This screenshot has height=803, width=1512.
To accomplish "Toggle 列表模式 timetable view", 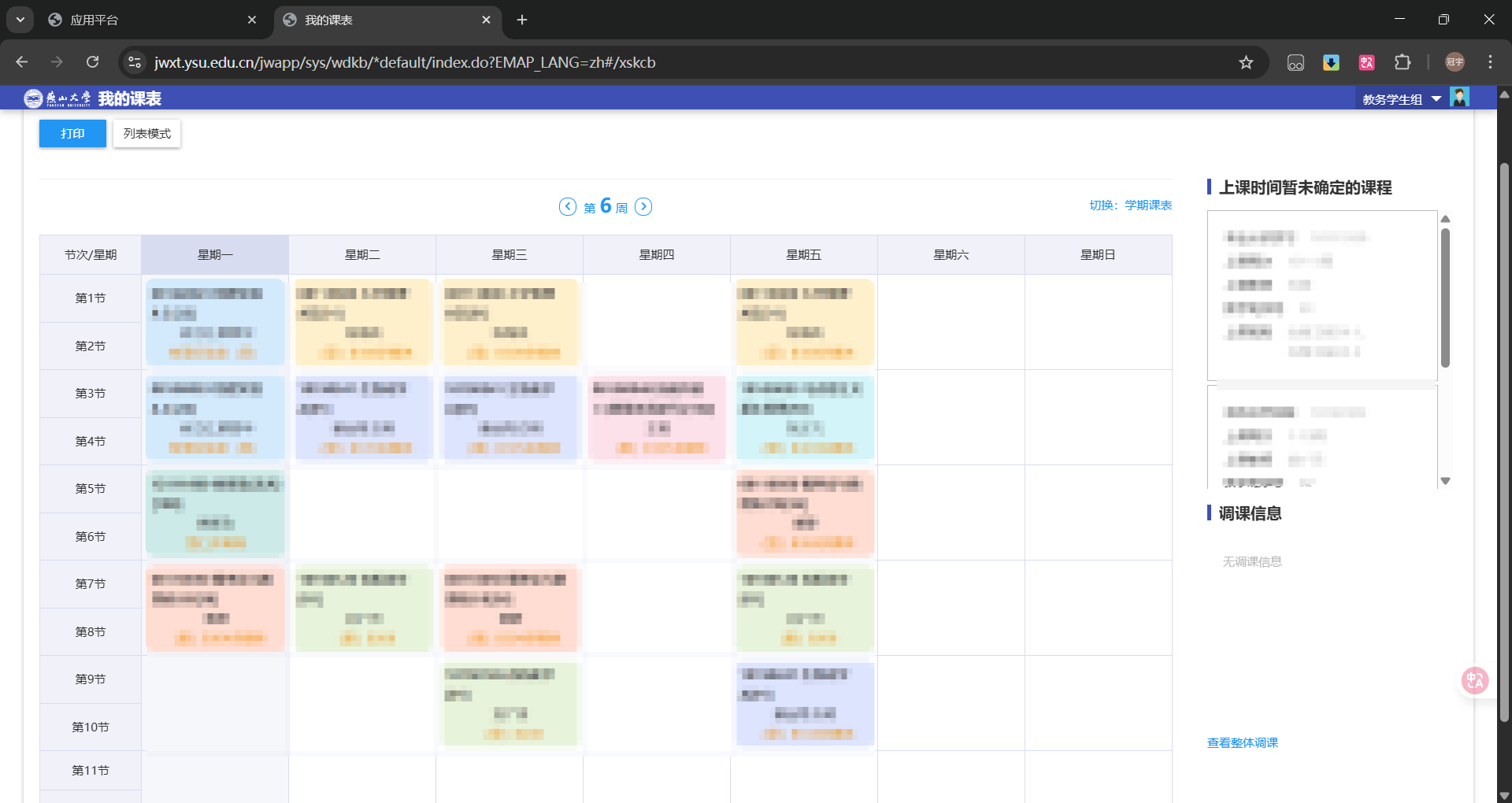I will [146, 133].
